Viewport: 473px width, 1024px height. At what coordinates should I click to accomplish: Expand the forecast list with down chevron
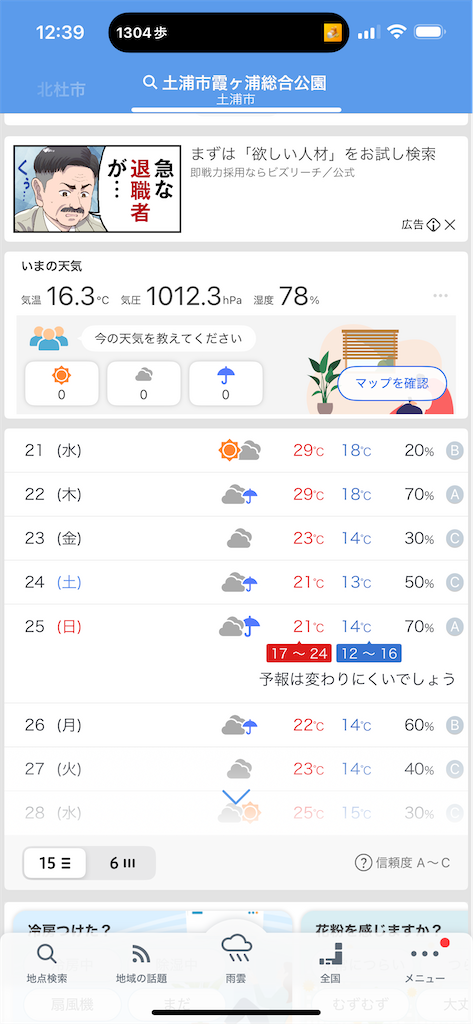point(236,797)
